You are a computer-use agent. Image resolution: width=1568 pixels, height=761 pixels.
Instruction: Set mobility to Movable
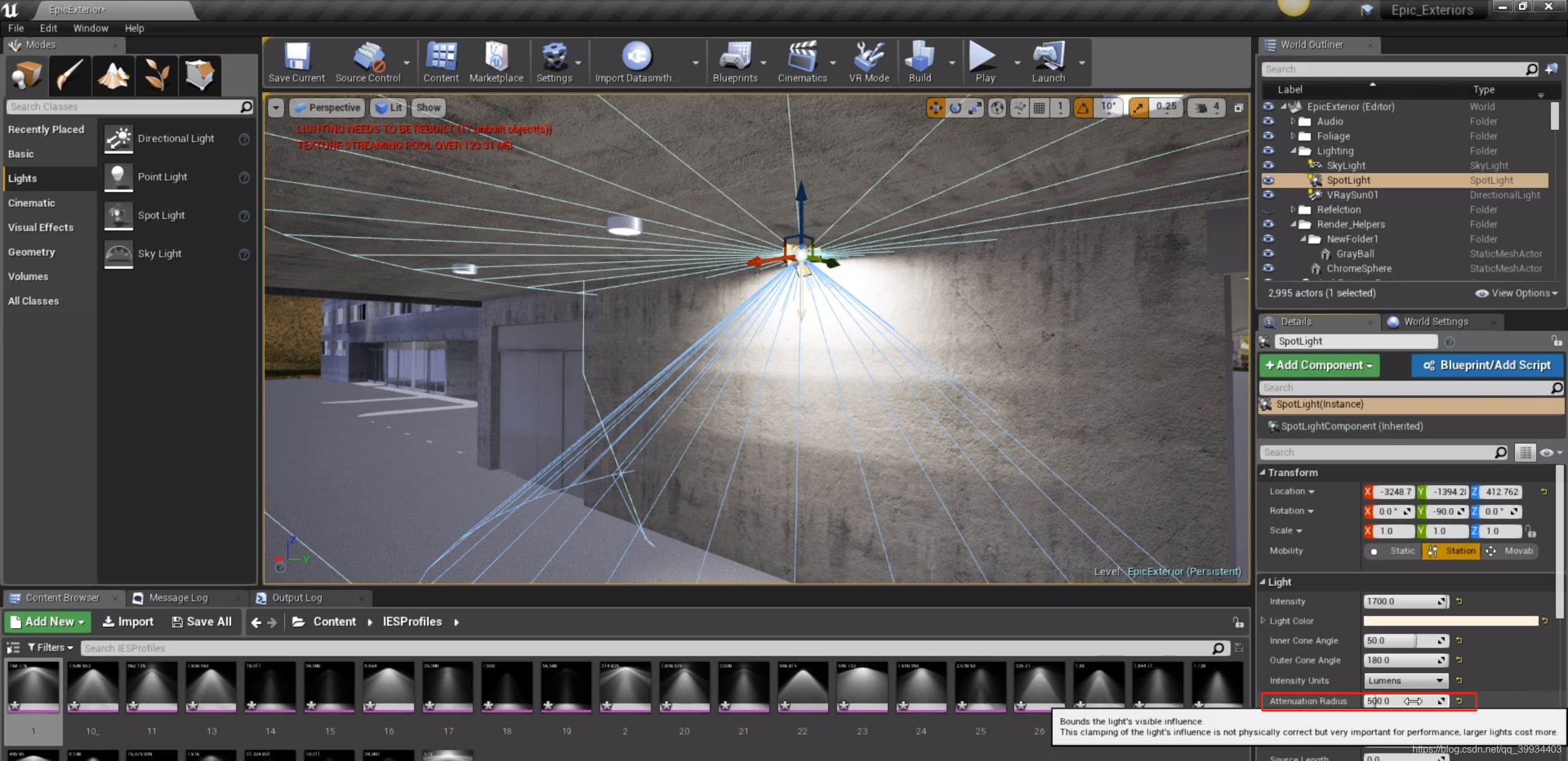click(x=1510, y=551)
